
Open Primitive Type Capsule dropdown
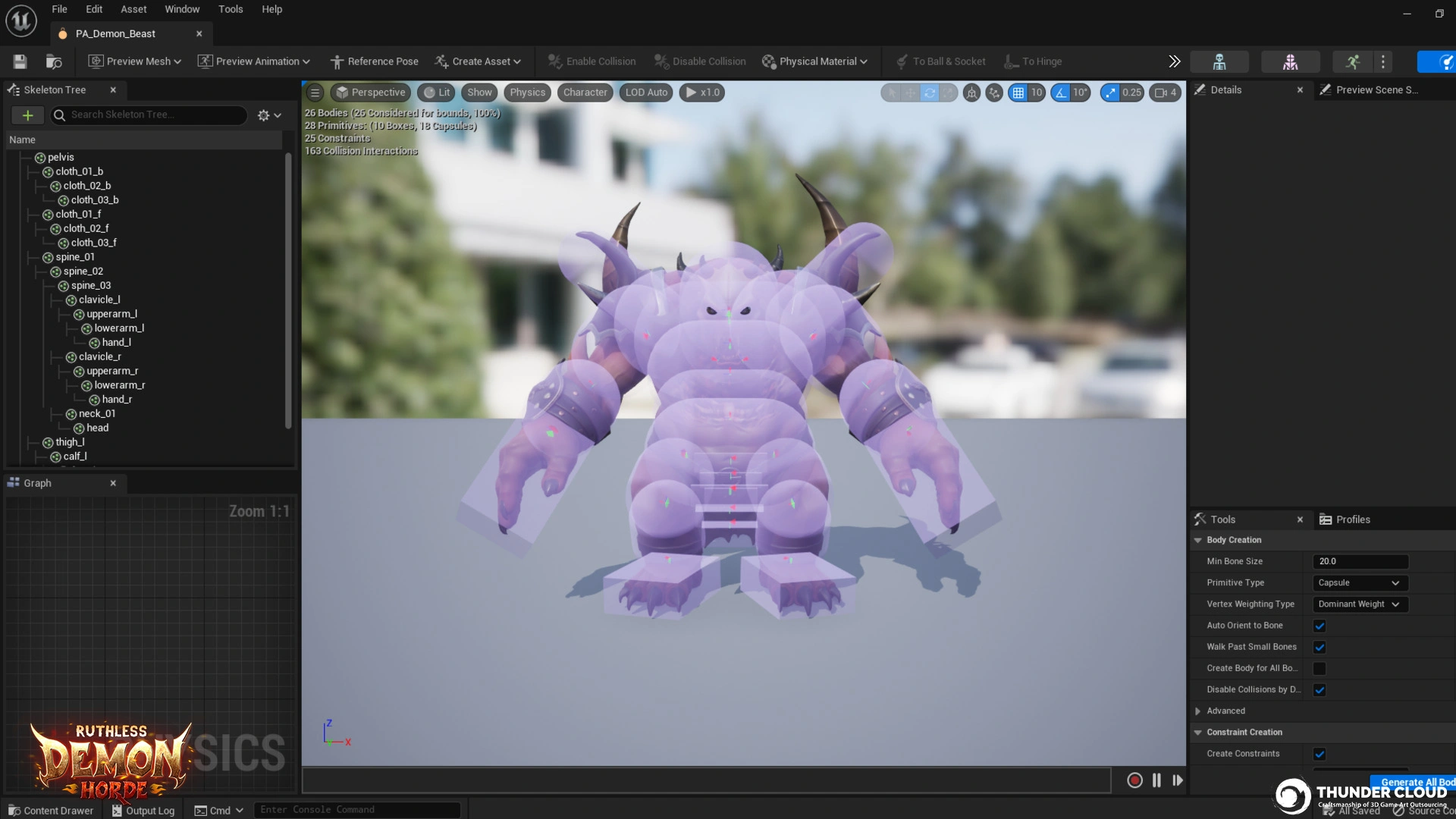[1360, 582]
